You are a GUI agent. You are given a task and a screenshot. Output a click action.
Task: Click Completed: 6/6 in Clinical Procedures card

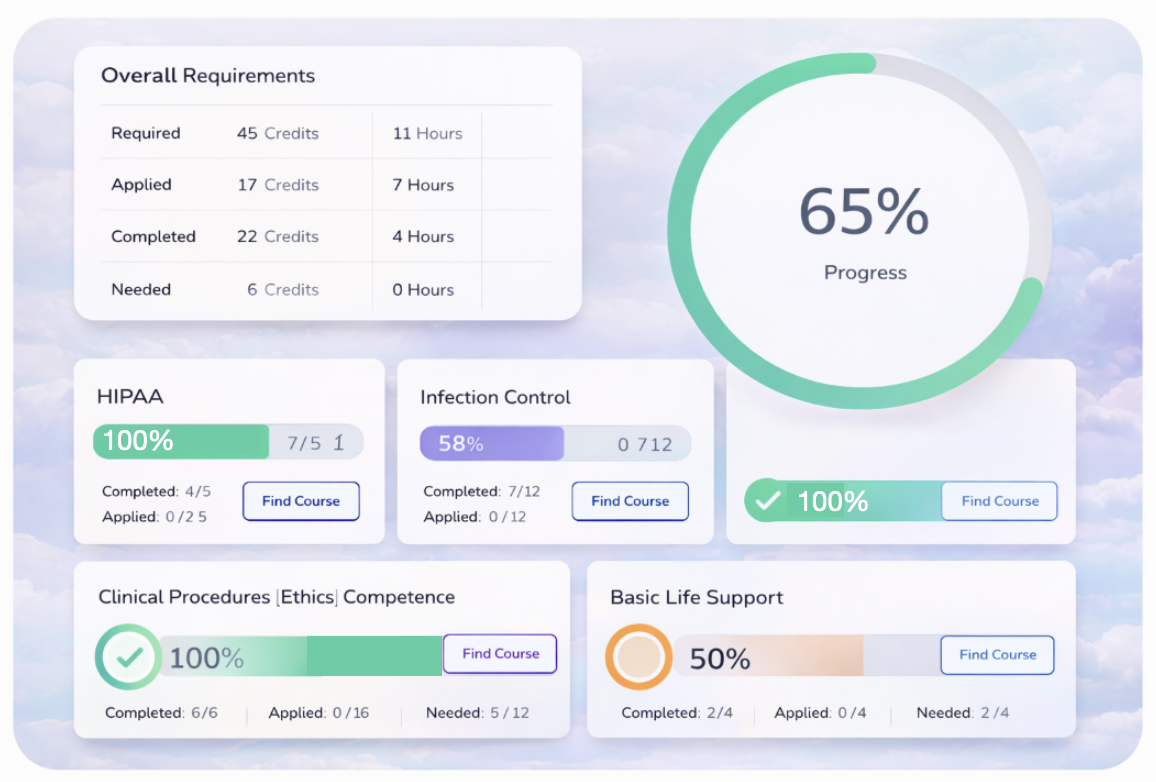coord(161,713)
